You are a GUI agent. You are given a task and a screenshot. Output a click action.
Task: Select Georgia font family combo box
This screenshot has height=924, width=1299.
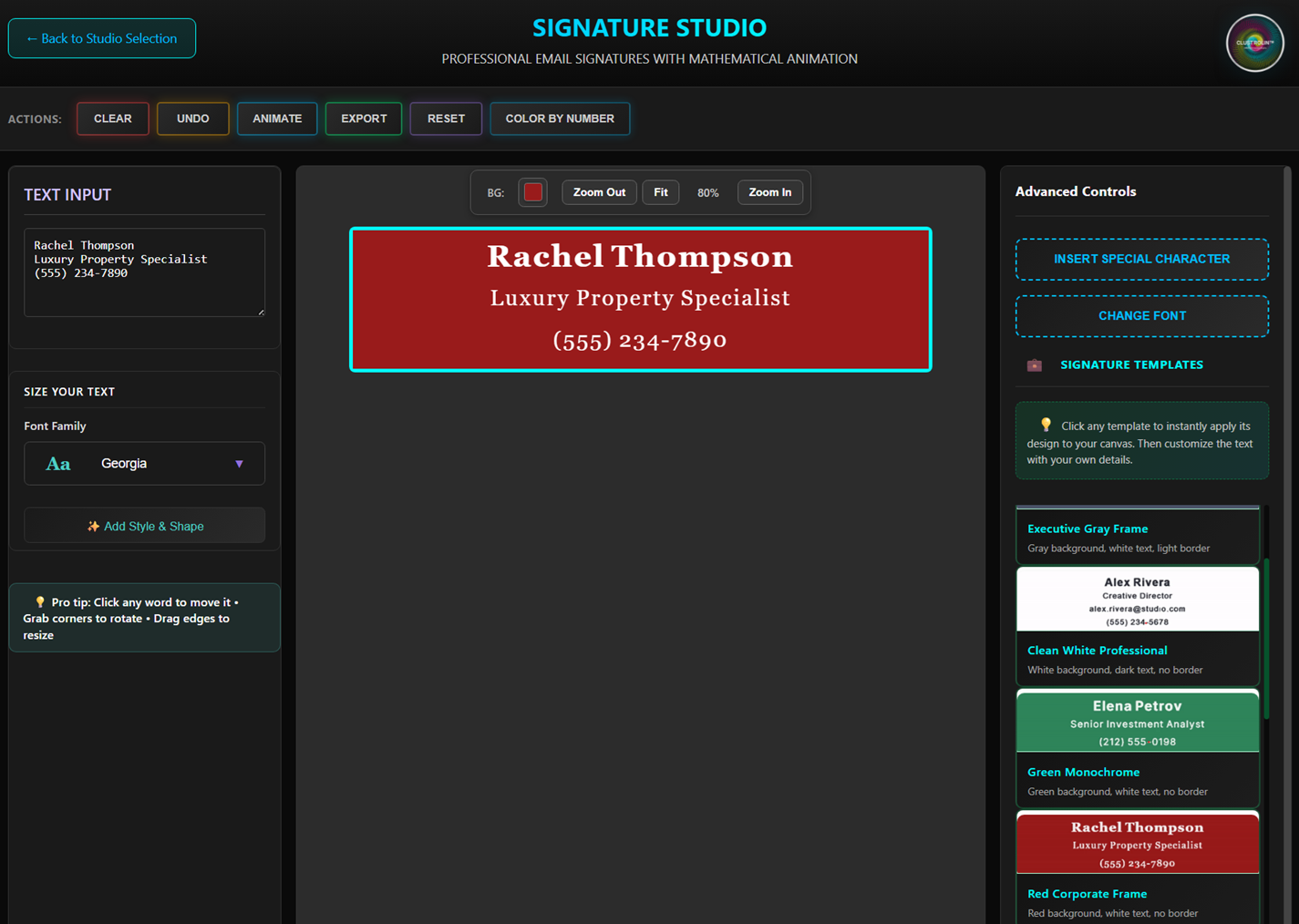click(144, 464)
